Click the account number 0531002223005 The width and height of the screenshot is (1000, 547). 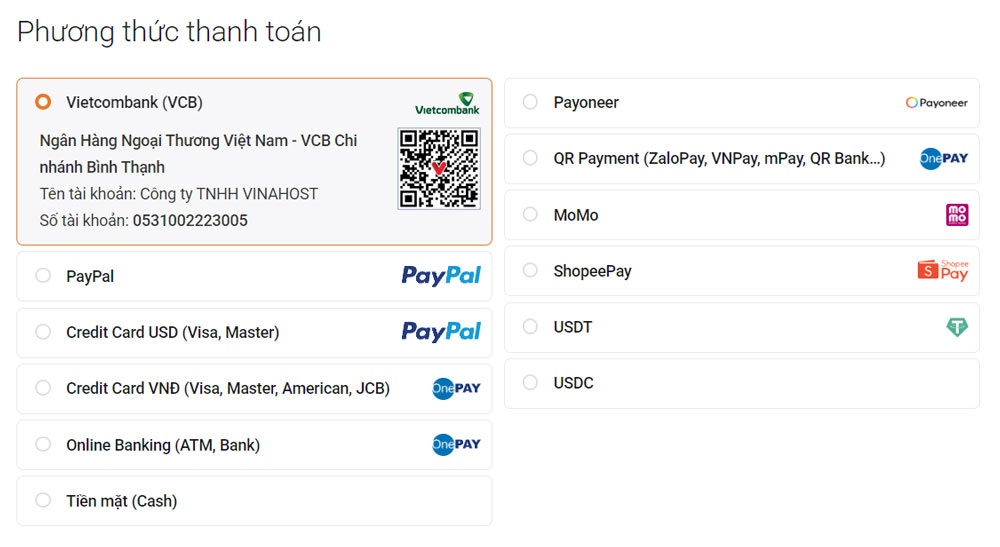(x=190, y=221)
